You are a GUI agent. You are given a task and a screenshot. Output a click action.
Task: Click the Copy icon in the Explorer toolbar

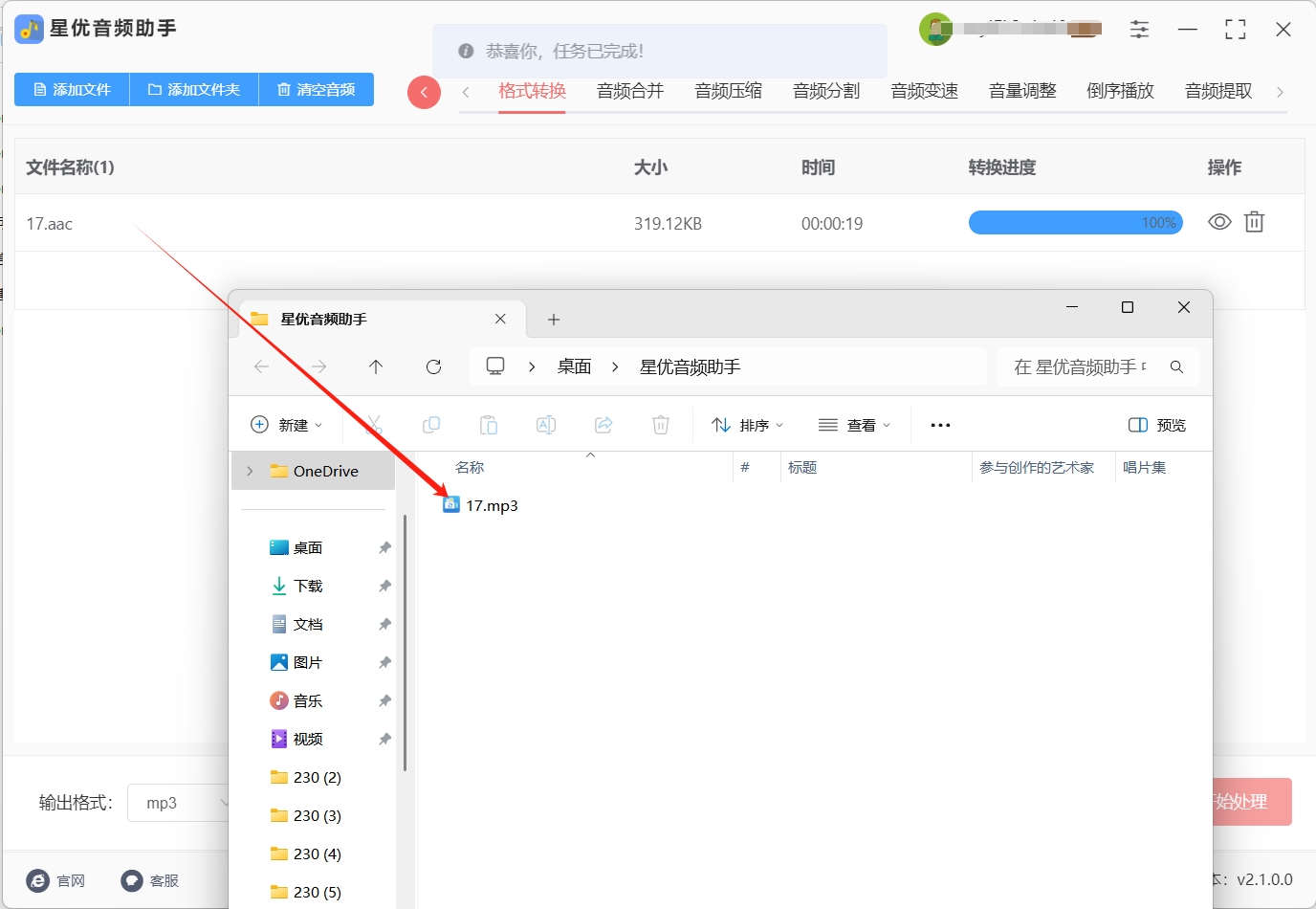coord(431,425)
